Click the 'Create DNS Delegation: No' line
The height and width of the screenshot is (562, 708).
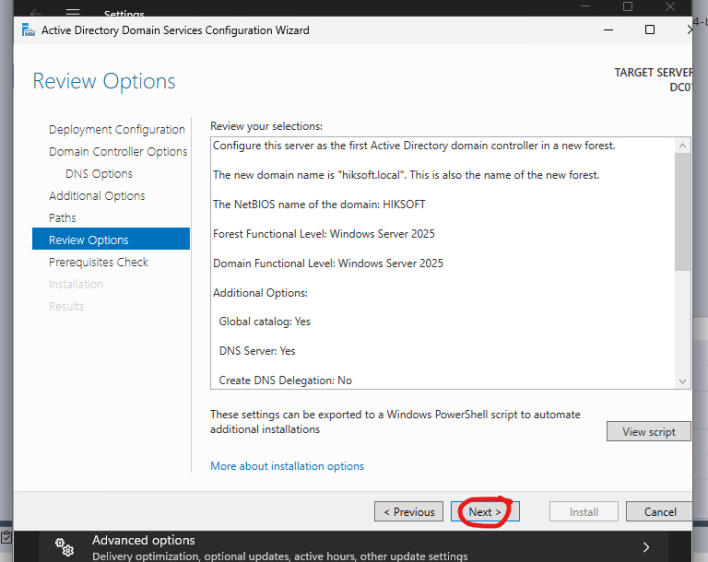click(285, 380)
